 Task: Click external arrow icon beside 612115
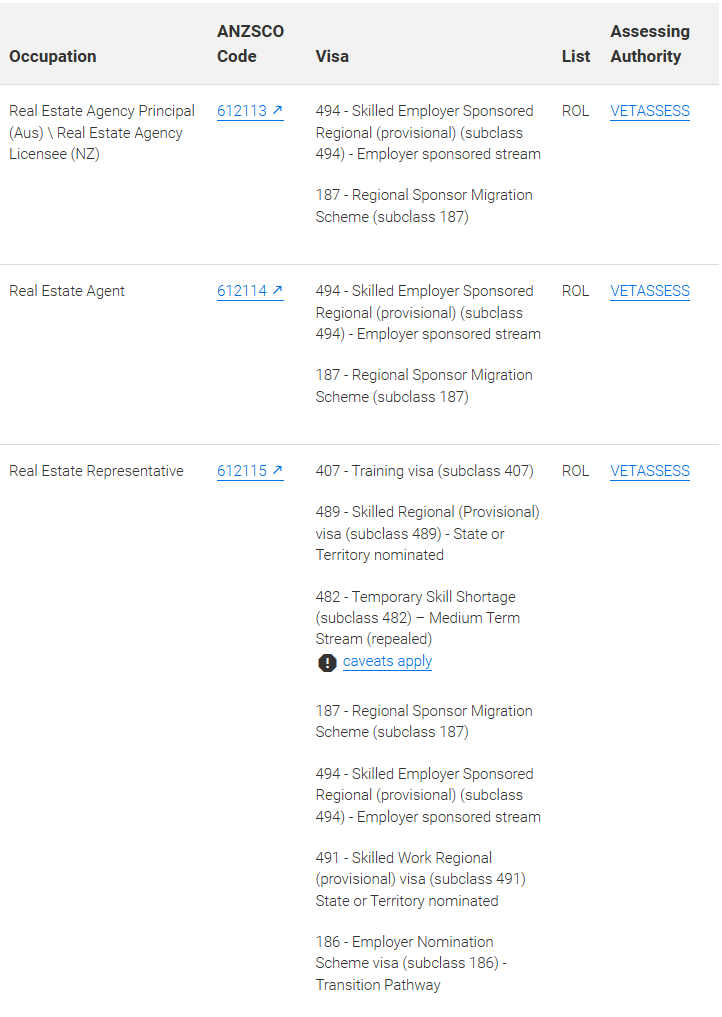click(x=278, y=470)
